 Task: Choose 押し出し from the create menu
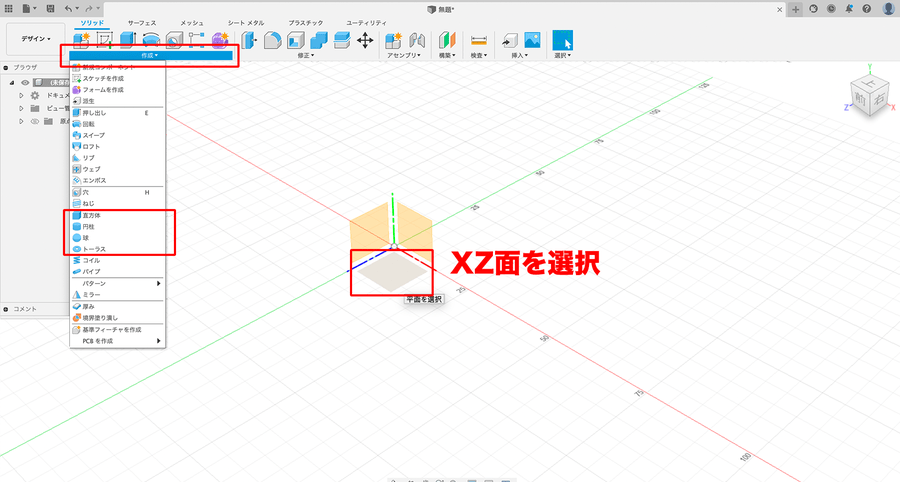pos(118,112)
